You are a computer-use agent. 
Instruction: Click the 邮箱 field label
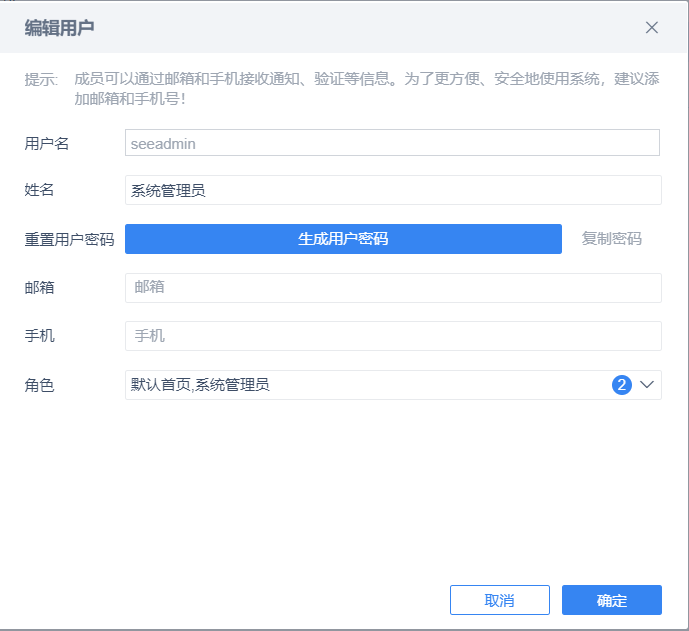[x=39, y=288]
